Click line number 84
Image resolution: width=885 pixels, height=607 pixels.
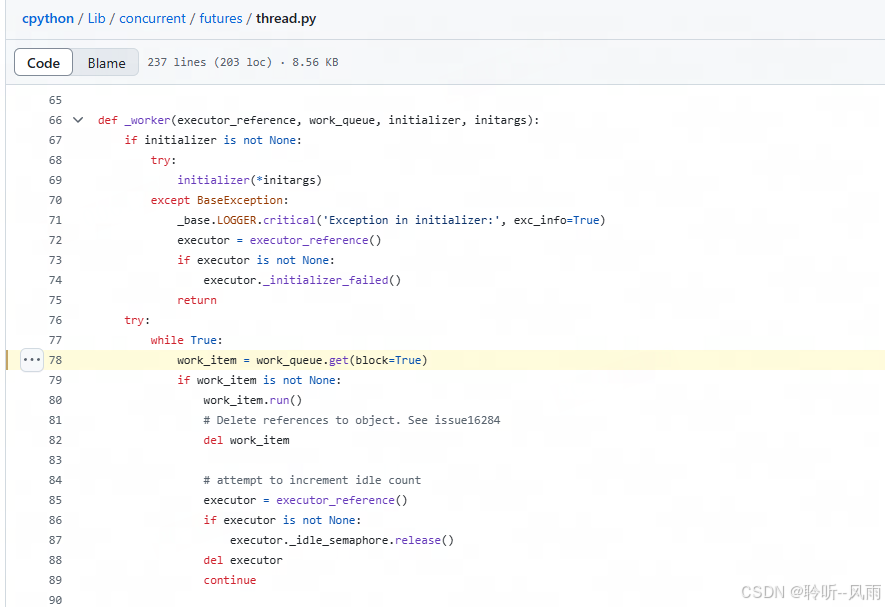pos(55,480)
